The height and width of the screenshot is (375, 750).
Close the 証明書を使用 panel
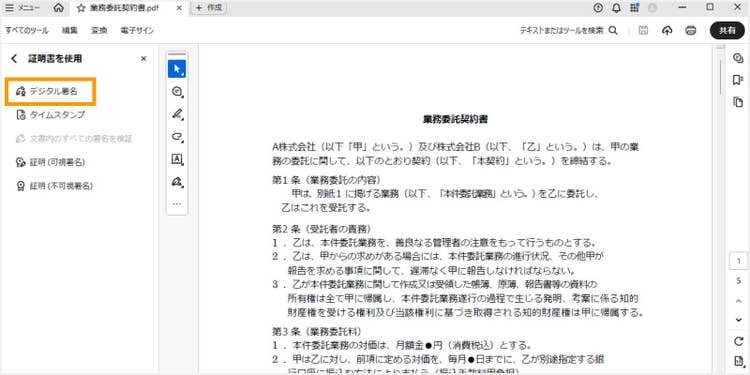pos(143,58)
